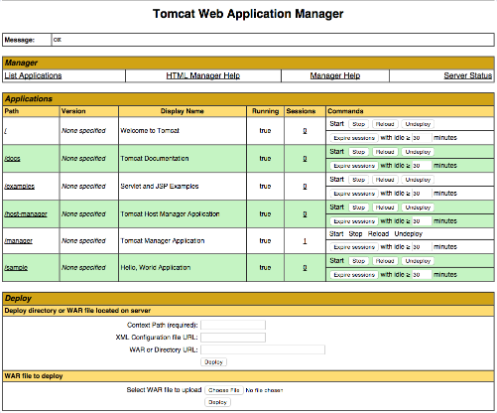Open the / root path link
The height and width of the screenshot is (413, 497).
(x=5, y=131)
